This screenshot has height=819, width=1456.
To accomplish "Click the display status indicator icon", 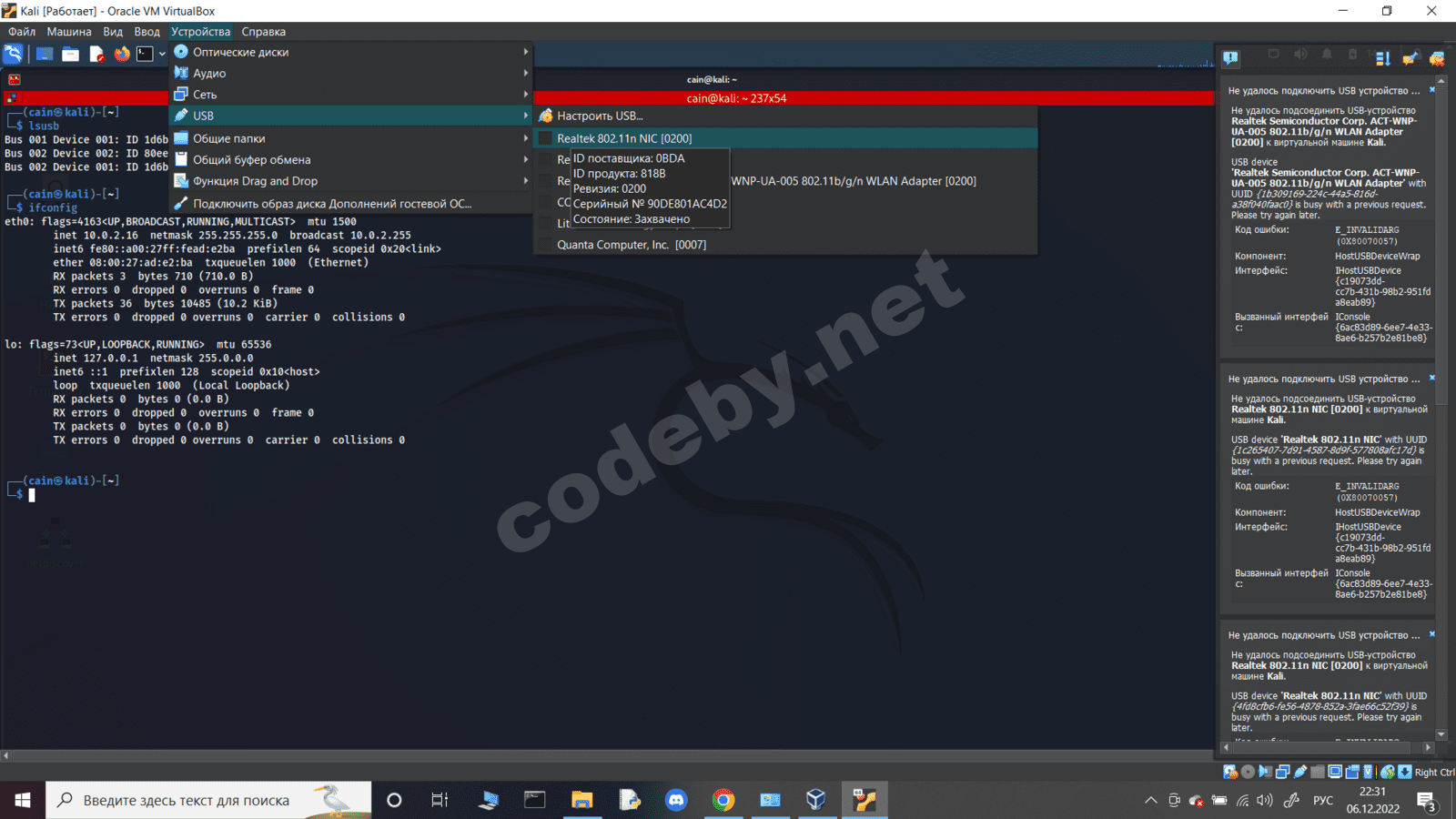I will [x=1335, y=772].
